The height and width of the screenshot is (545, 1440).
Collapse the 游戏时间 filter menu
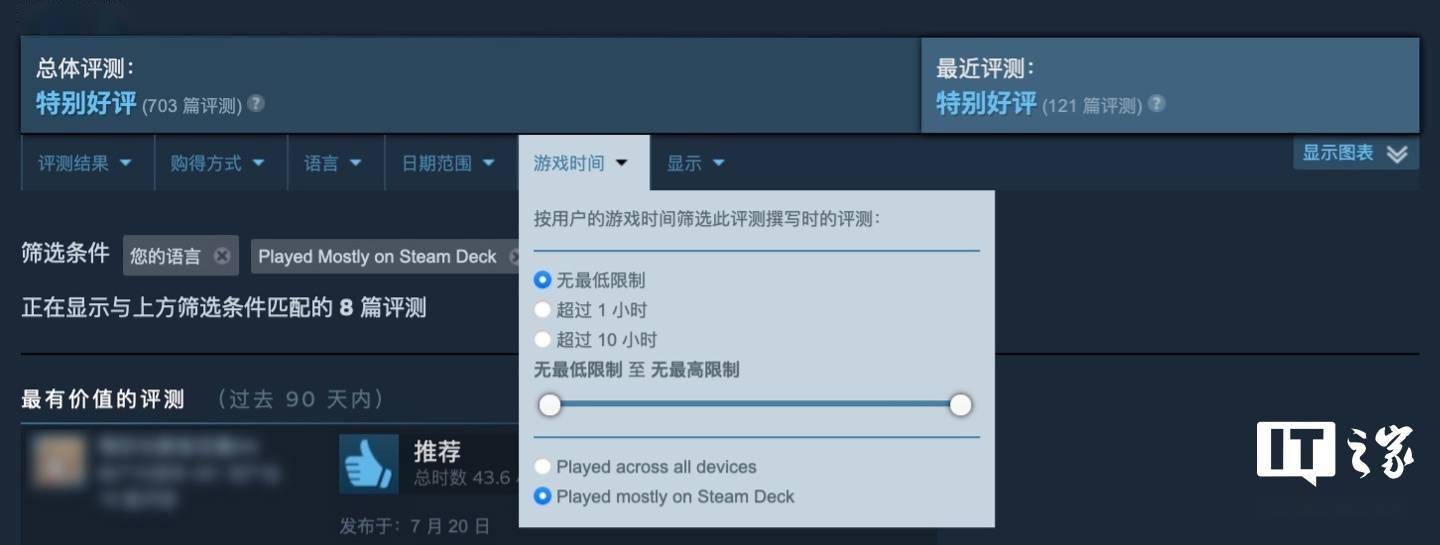pyautogui.click(x=581, y=163)
